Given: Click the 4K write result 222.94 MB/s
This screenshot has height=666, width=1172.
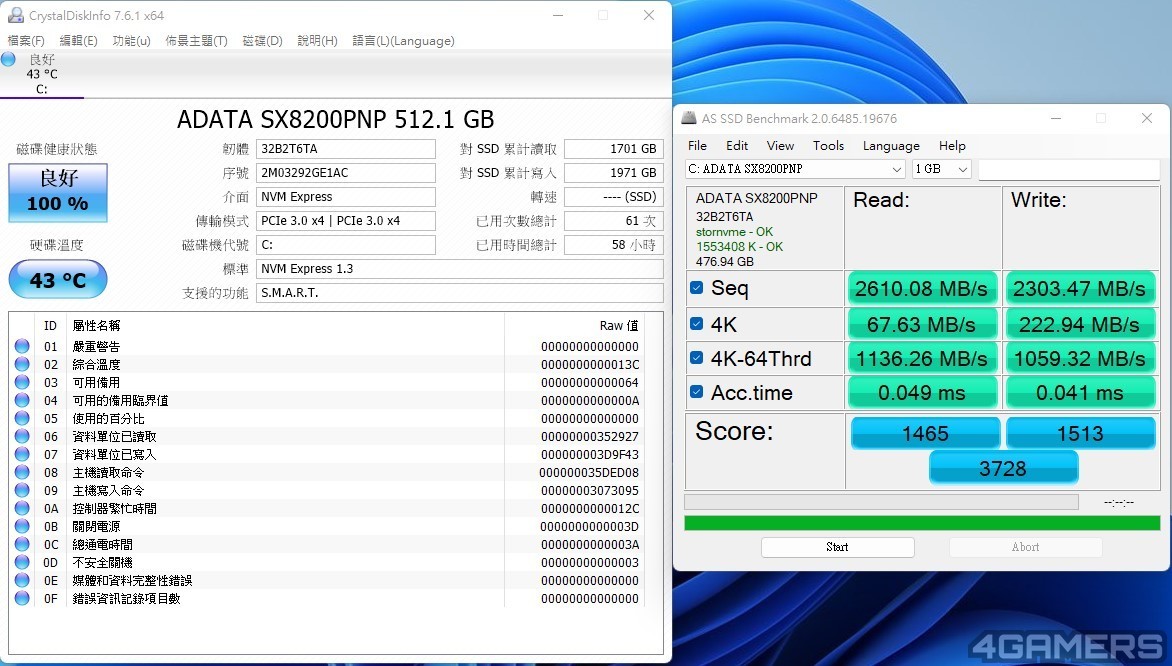Looking at the screenshot, I should pos(1079,324).
